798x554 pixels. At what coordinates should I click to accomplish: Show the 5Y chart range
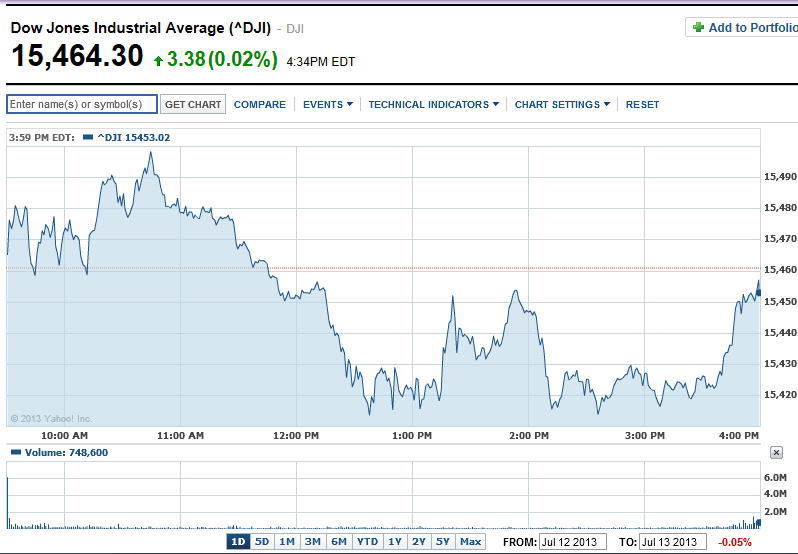coord(442,542)
